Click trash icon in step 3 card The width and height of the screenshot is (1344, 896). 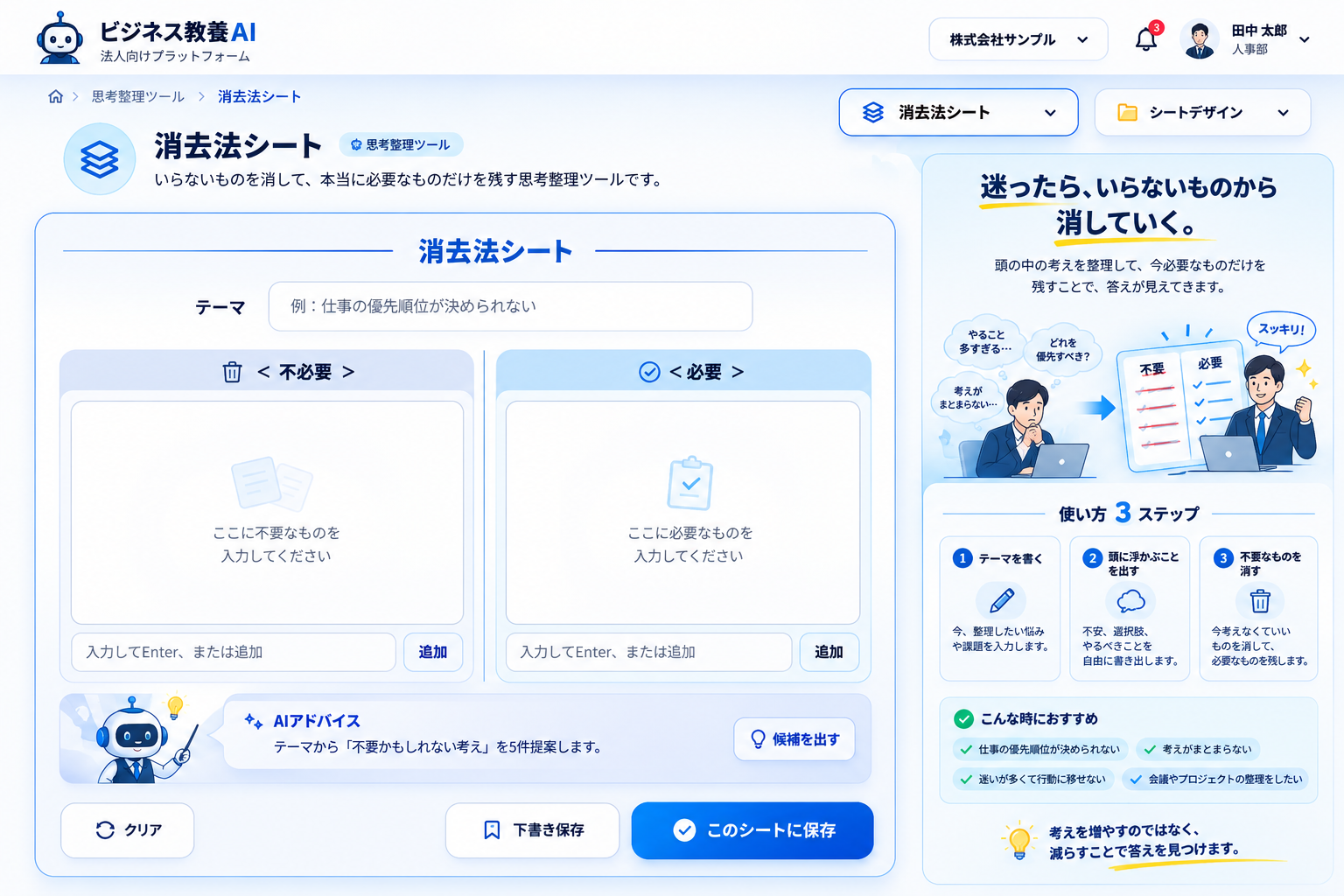pos(1260,600)
